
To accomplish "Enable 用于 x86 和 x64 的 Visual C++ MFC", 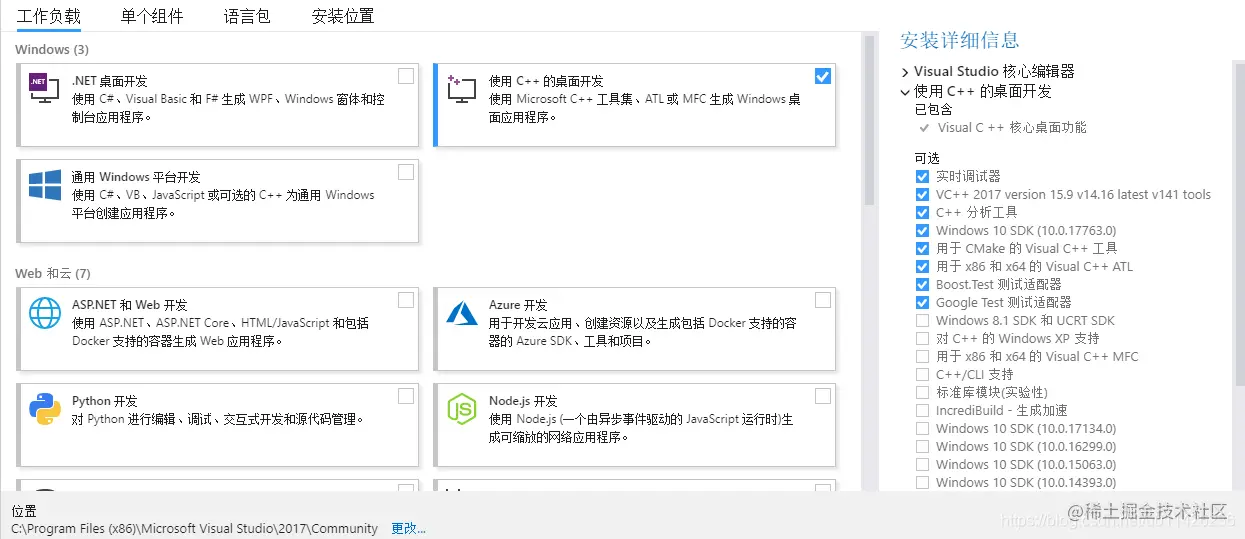I will point(922,356).
